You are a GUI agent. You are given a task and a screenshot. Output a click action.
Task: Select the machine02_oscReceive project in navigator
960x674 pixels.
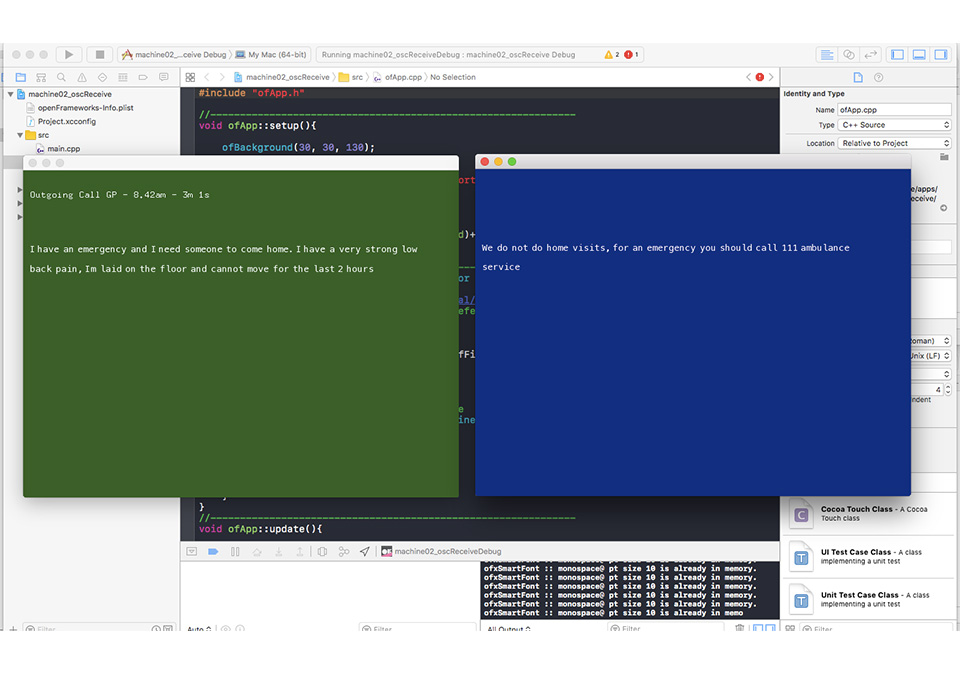[x=70, y=94]
